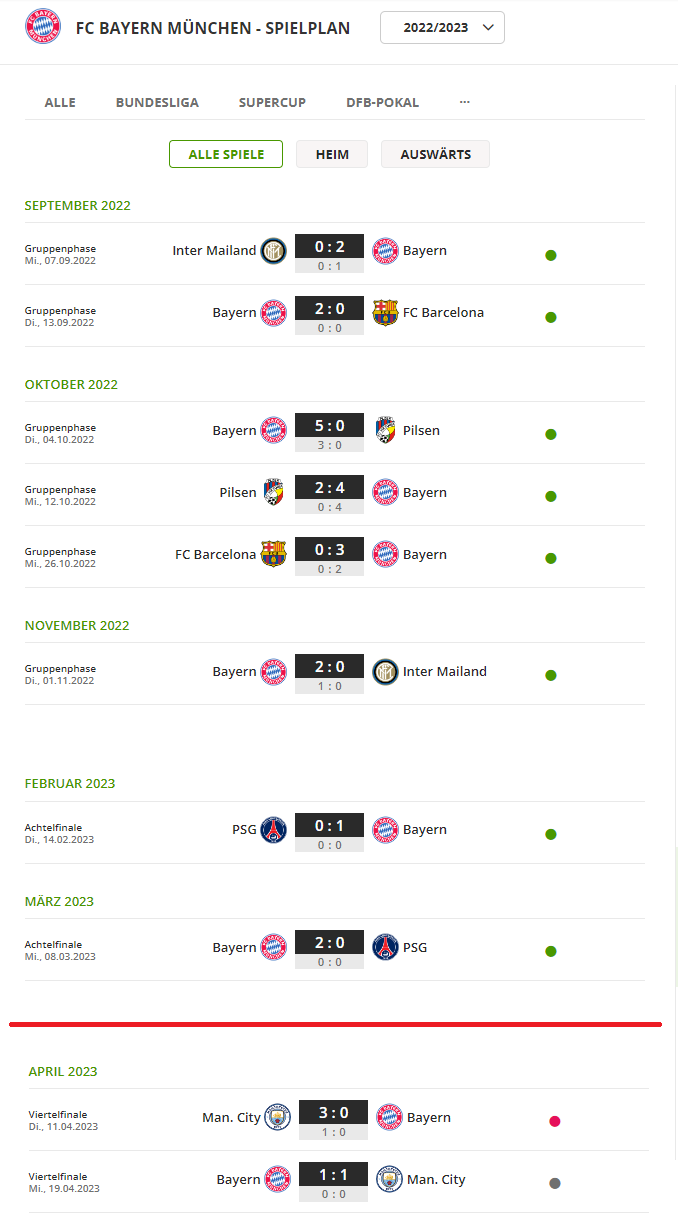Click the FC Bayern crest in the page header
Image resolution: width=678 pixels, height=1222 pixels.
tap(41, 28)
